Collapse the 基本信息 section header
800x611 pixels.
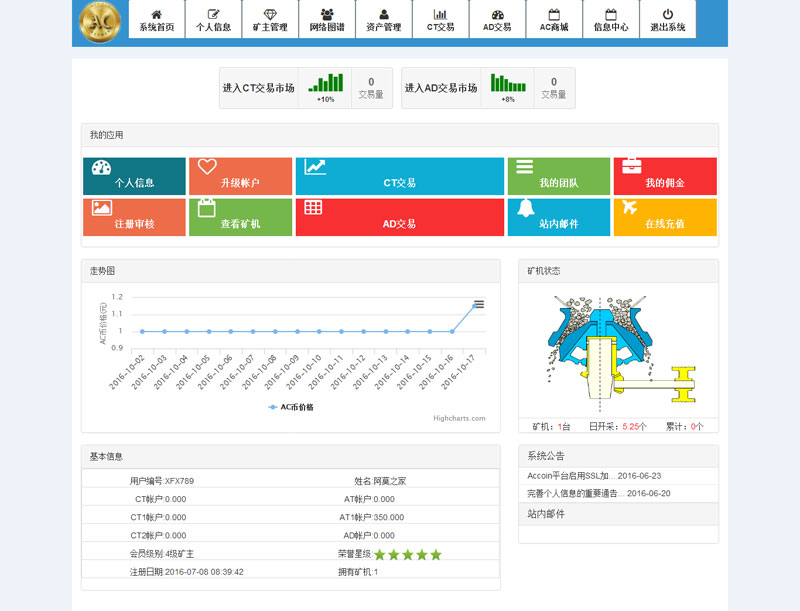tap(109, 456)
